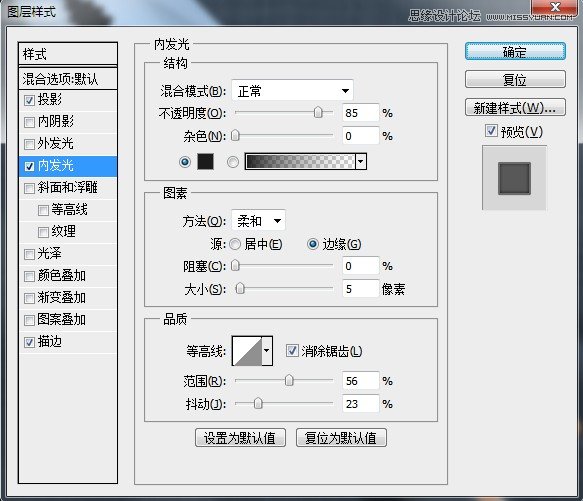Click the opacity value field 85
Screen dimensions: 583x501
pyautogui.click(x=360, y=113)
